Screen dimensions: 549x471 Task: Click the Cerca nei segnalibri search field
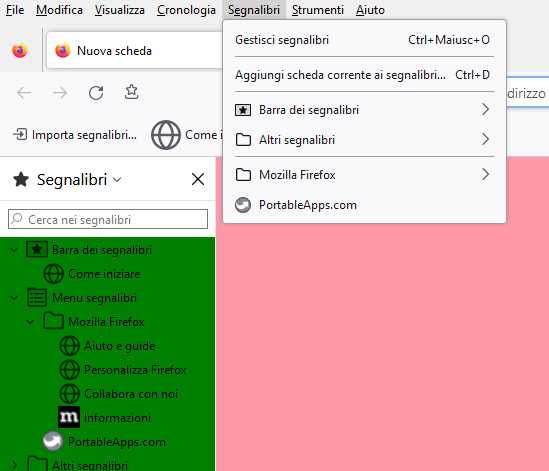tap(108, 219)
